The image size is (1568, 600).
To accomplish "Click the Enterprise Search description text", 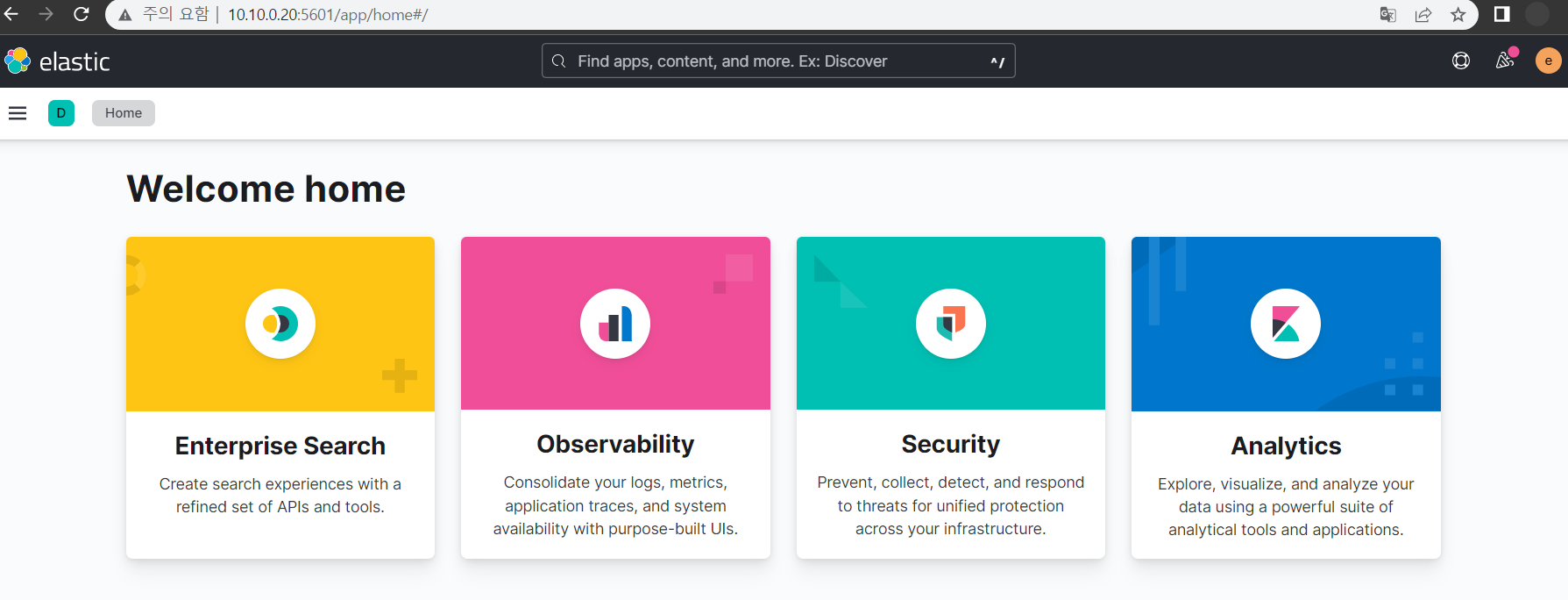I will (280, 496).
